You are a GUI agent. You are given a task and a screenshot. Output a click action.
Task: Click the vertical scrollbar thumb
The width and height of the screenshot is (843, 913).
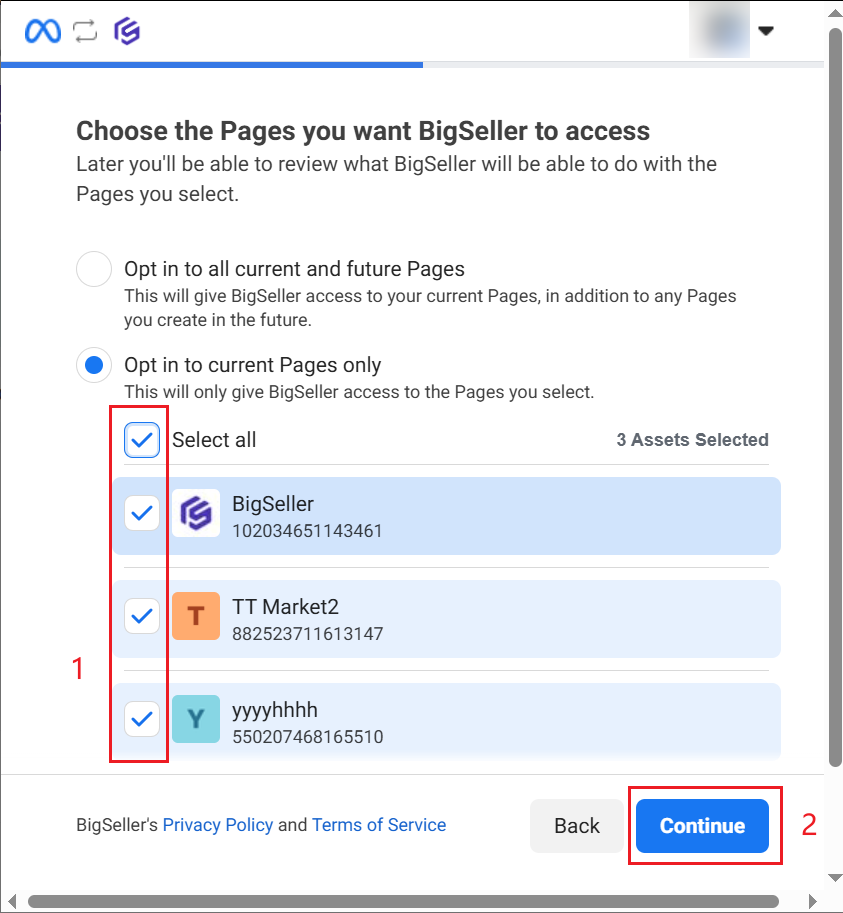(x=835, y=400)
